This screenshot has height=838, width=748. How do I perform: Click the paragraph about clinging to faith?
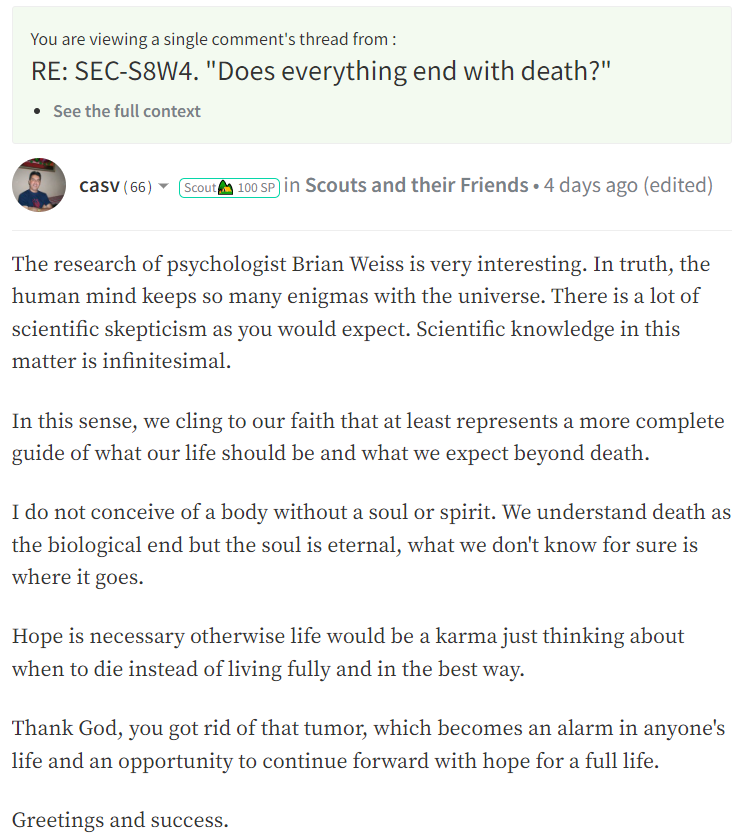[x=368, y=437]
